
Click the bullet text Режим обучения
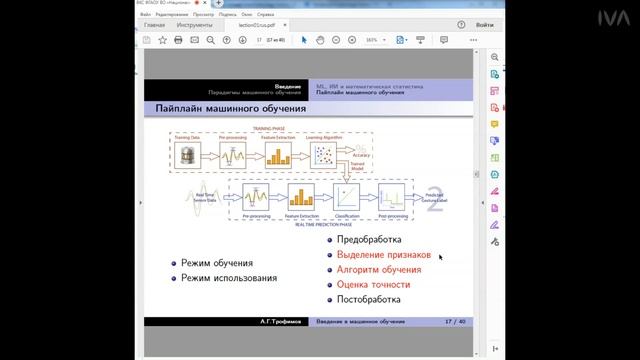[x=217, y=263]
